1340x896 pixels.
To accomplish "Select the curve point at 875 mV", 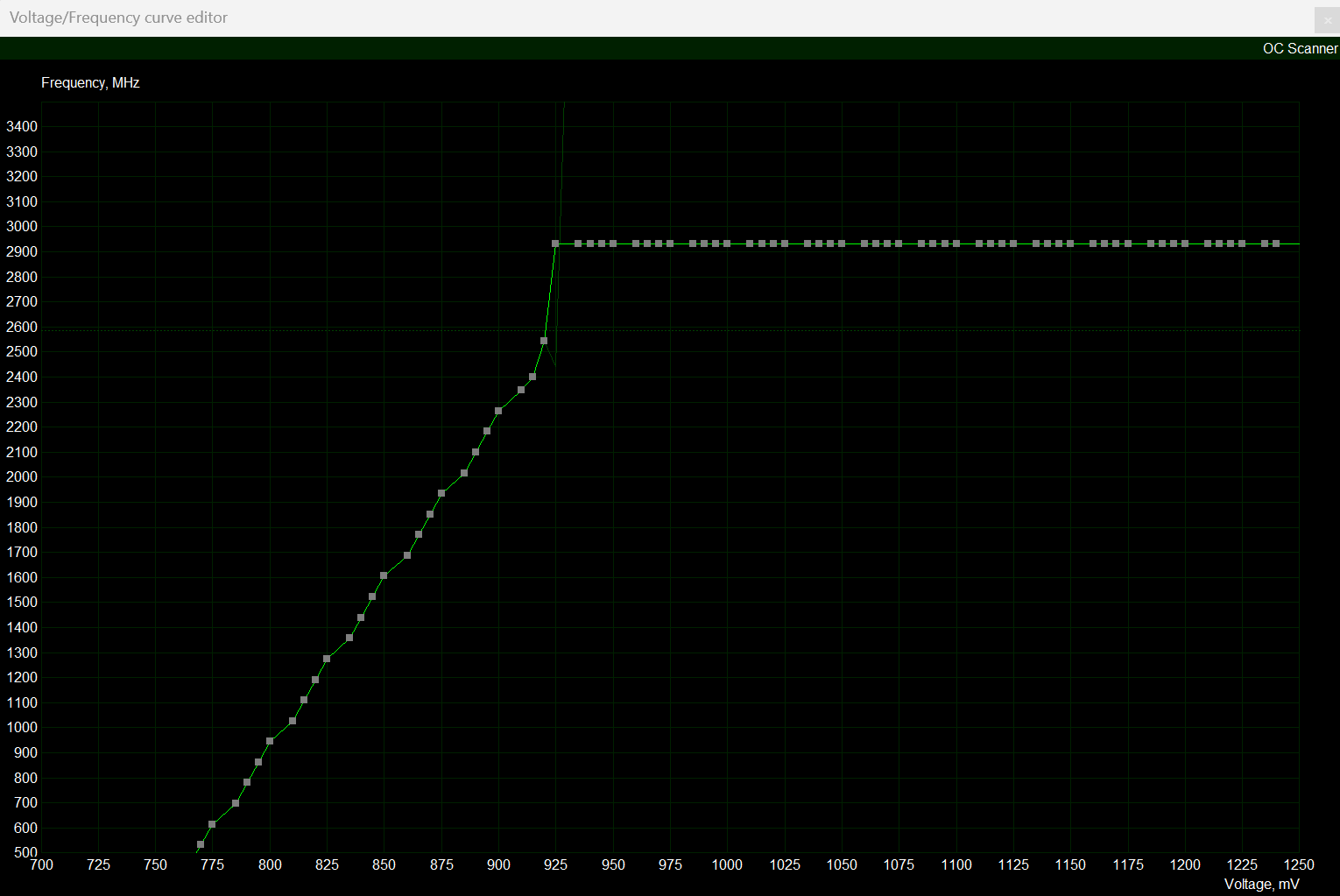I will tap(441, 493).
